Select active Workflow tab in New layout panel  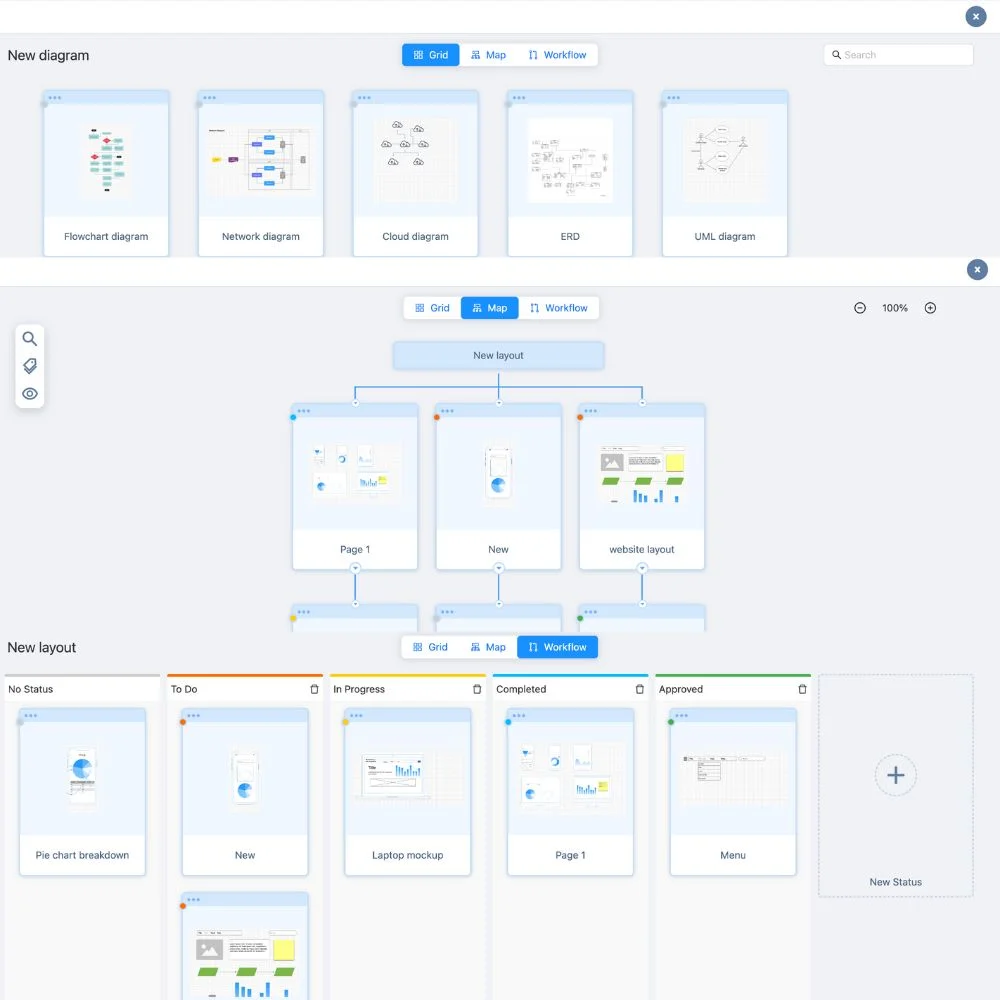coord(557,647)
